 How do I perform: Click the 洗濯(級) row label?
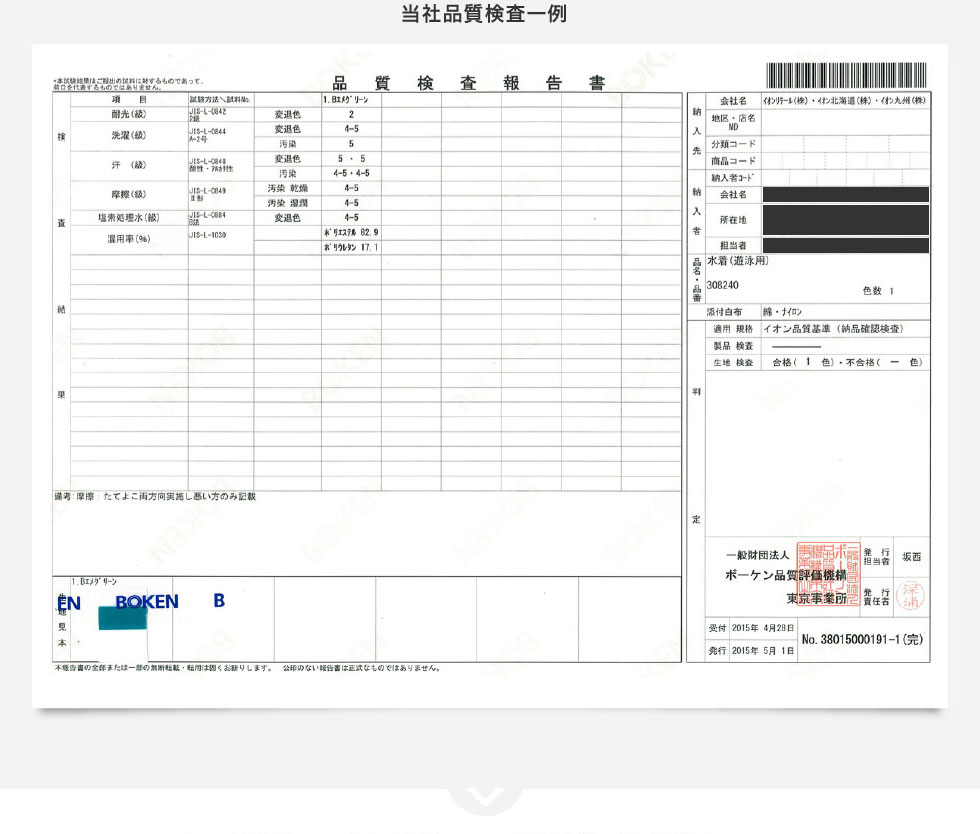[x=129, y=135]
